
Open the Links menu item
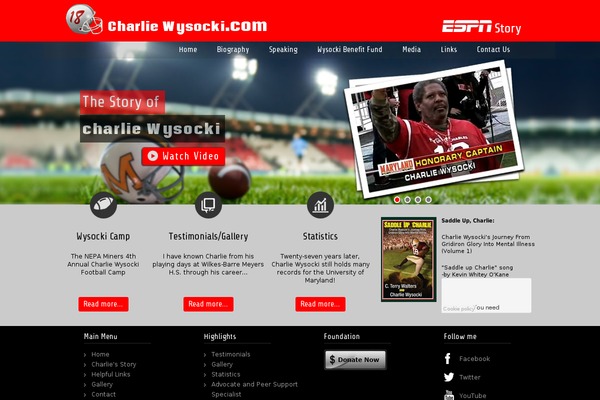pyautogui.click(x=448, y=49)
